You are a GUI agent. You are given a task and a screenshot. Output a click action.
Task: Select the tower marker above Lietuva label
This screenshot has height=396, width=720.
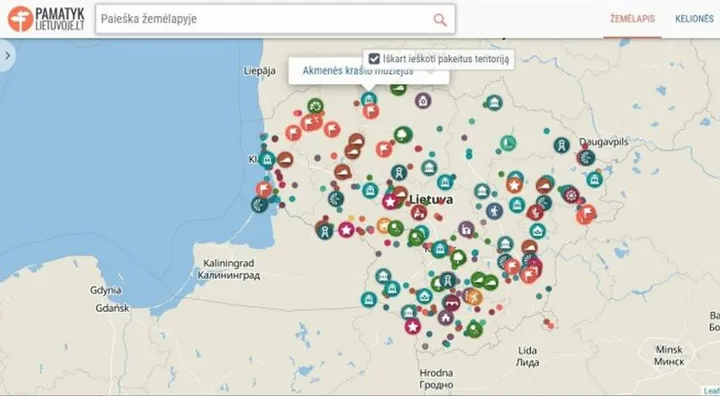[x=399, y=173]
